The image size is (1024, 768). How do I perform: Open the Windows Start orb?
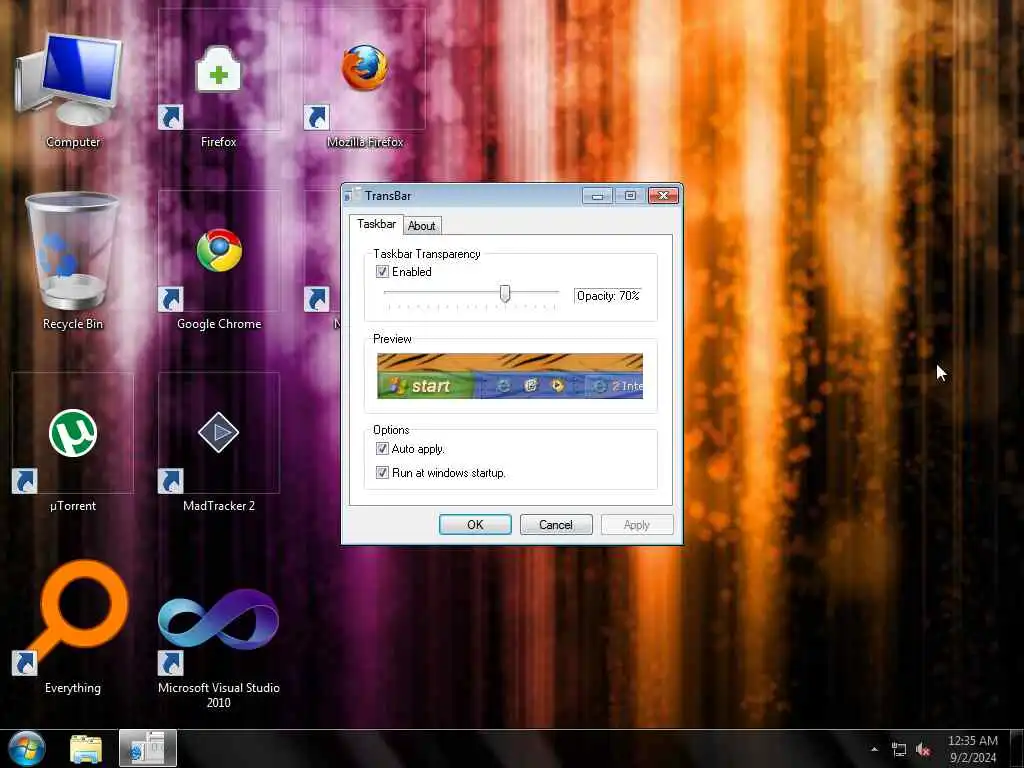pos(27,748)
